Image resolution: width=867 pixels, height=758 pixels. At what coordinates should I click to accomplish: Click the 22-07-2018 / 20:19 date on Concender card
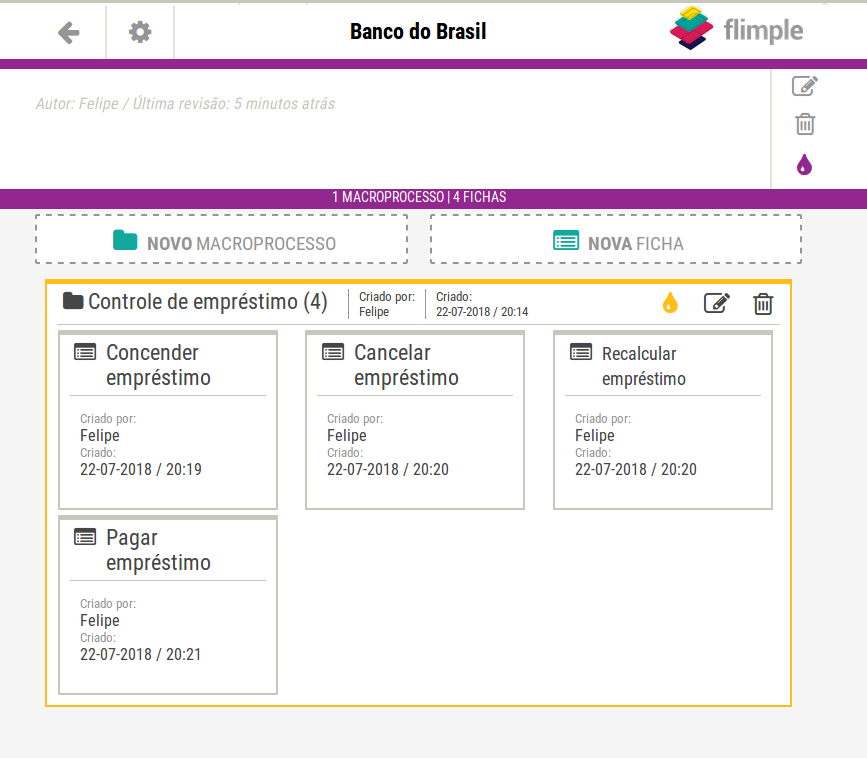(140, 469)
